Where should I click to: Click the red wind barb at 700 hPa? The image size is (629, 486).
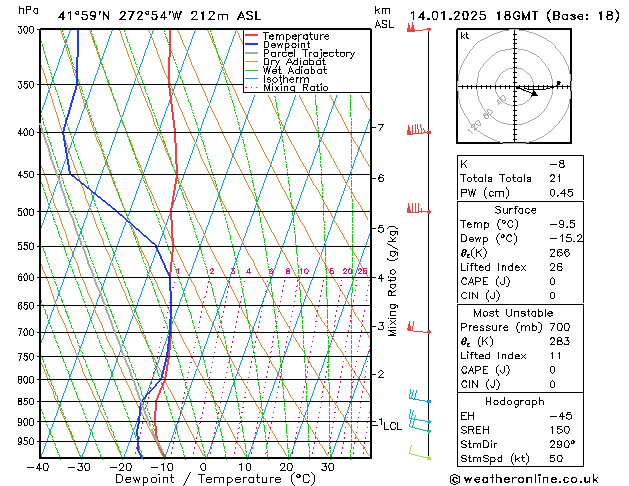(419, 327)
